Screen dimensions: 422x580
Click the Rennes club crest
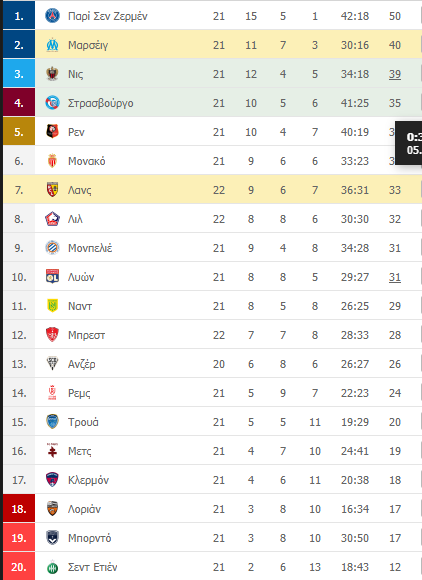[53, 132]
